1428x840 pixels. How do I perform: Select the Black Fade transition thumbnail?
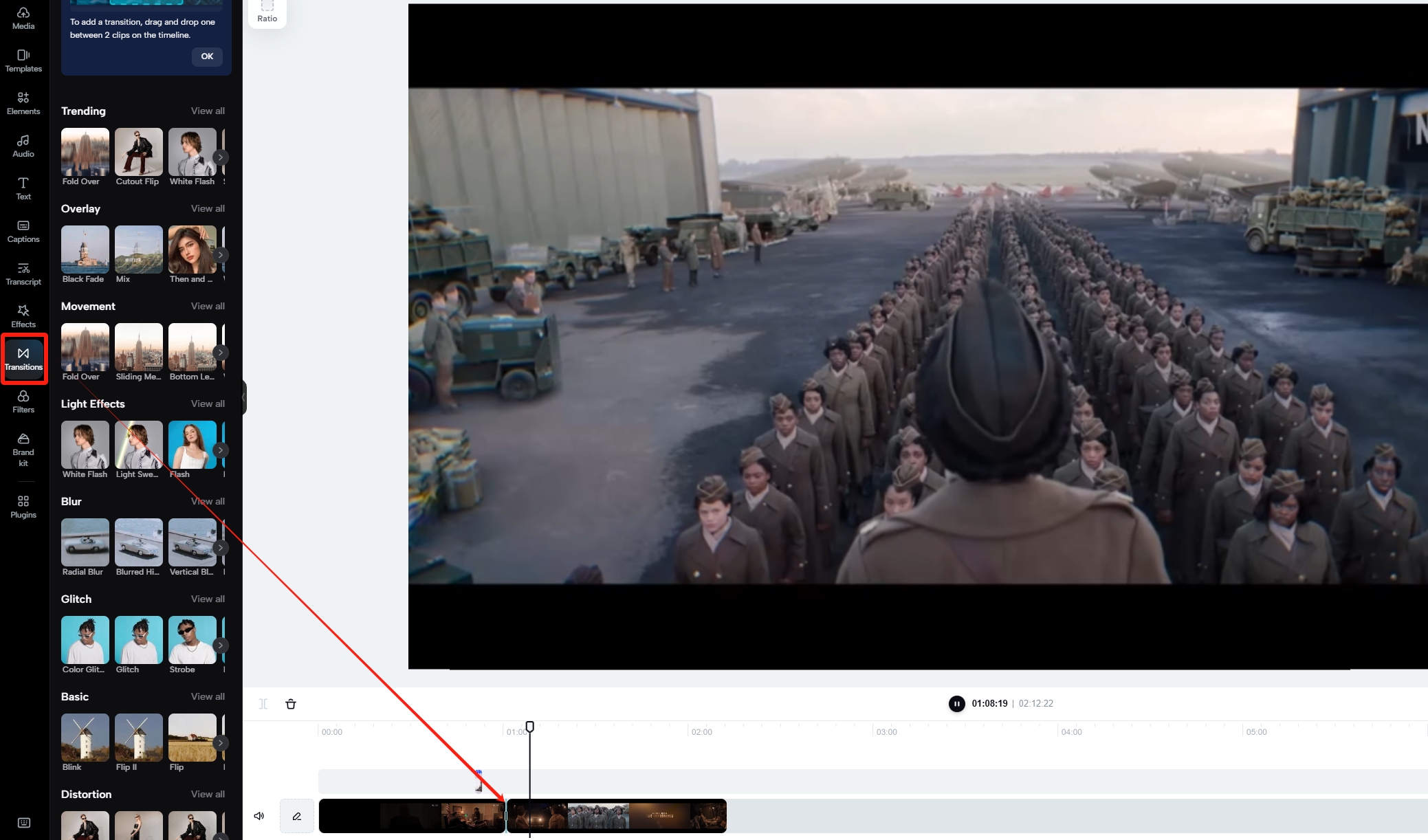(85, 250)
